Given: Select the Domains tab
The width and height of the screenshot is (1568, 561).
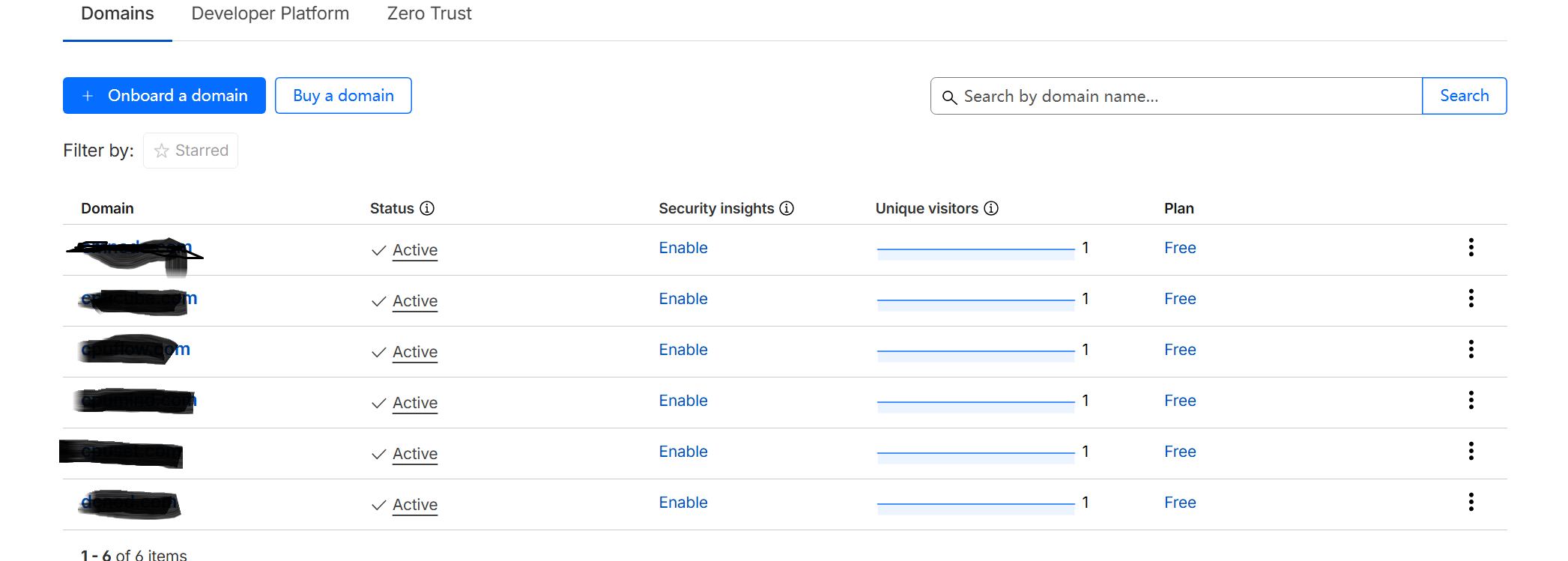Looking at the screenshot, I should 118,13.
